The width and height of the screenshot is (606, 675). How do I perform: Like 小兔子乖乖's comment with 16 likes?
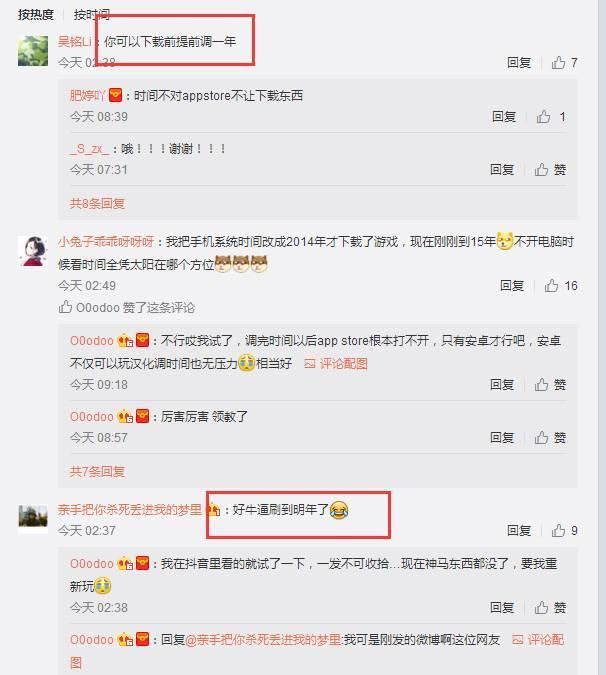pos(561,286)
